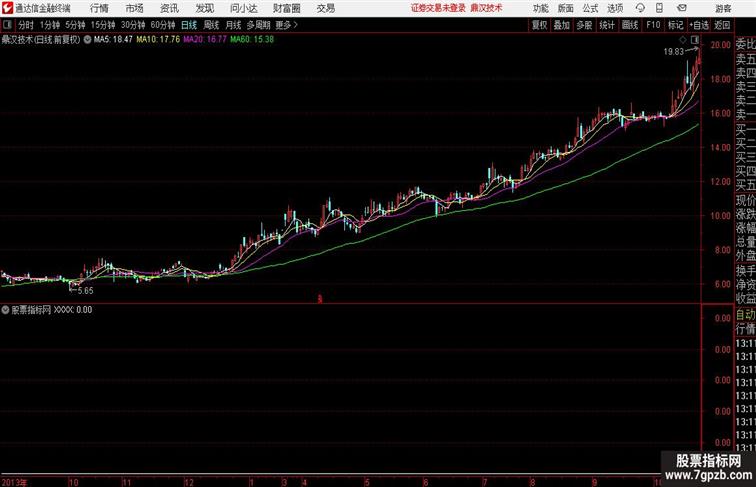Viewport: 756px width, 487px height.
Task: Click the MA5: 18.47 indicator value
Action: tap(113, 40)
